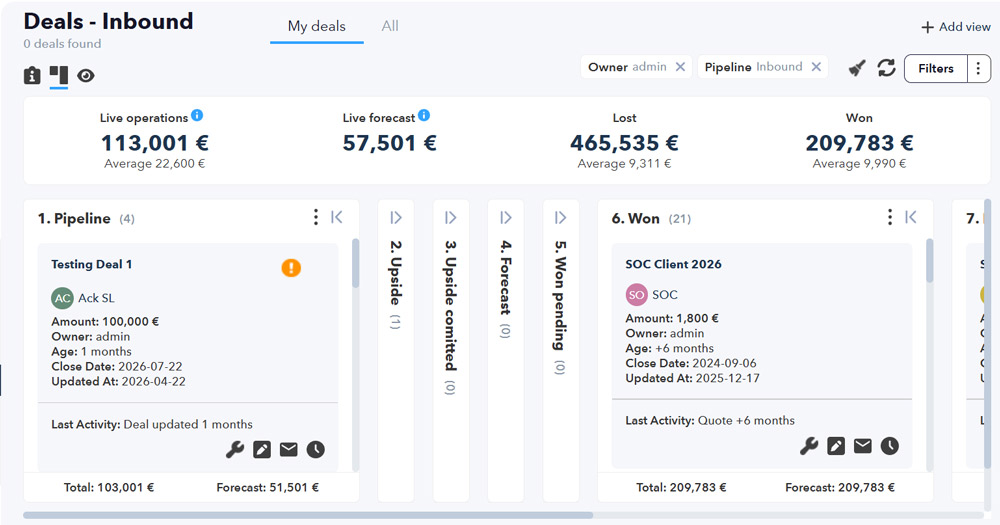Viewport: 1000px width, 525px height.
Task: Click the edit pencil icon on SOC Client 2026
Action: click(835, 446)
